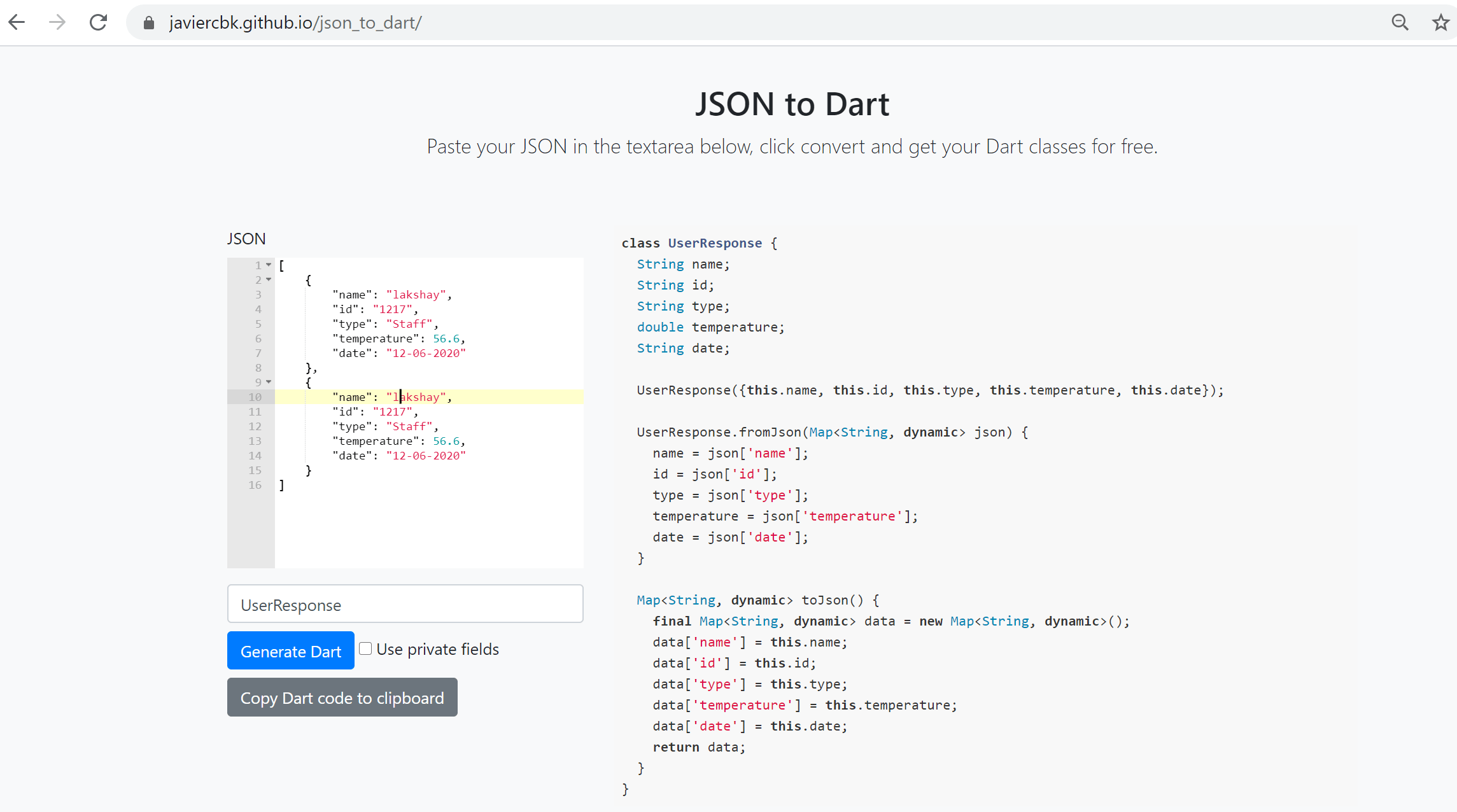1457x812 pixels.
Task: Click the "date" value on line 14
Action: pyautogui.click(x=425, y=456)
